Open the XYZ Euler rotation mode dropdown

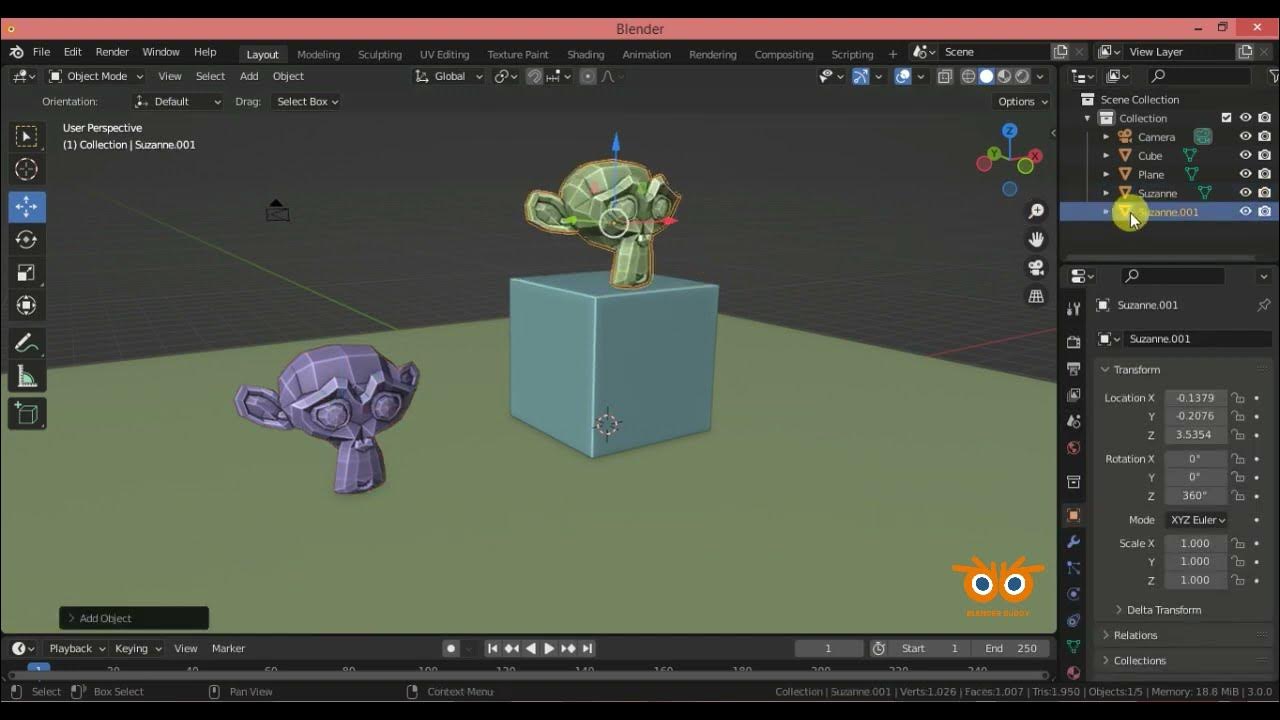point(1198,520)
